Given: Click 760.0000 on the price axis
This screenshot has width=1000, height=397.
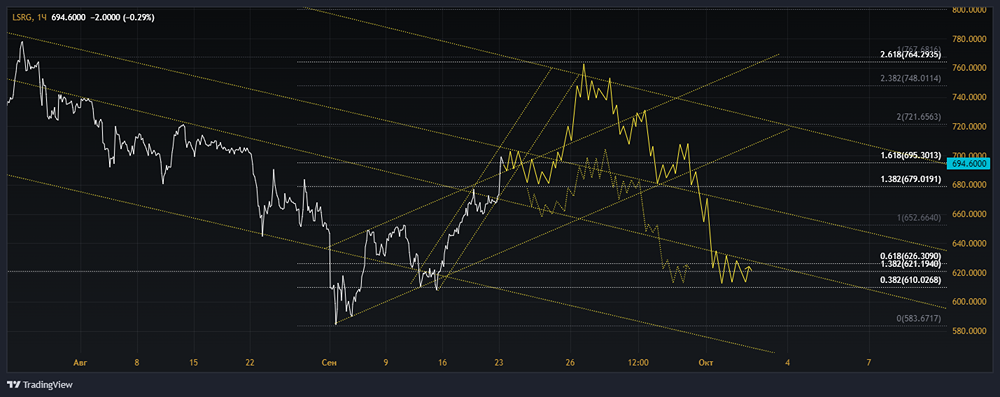Looking at the screenshot, I should [969, 68].
